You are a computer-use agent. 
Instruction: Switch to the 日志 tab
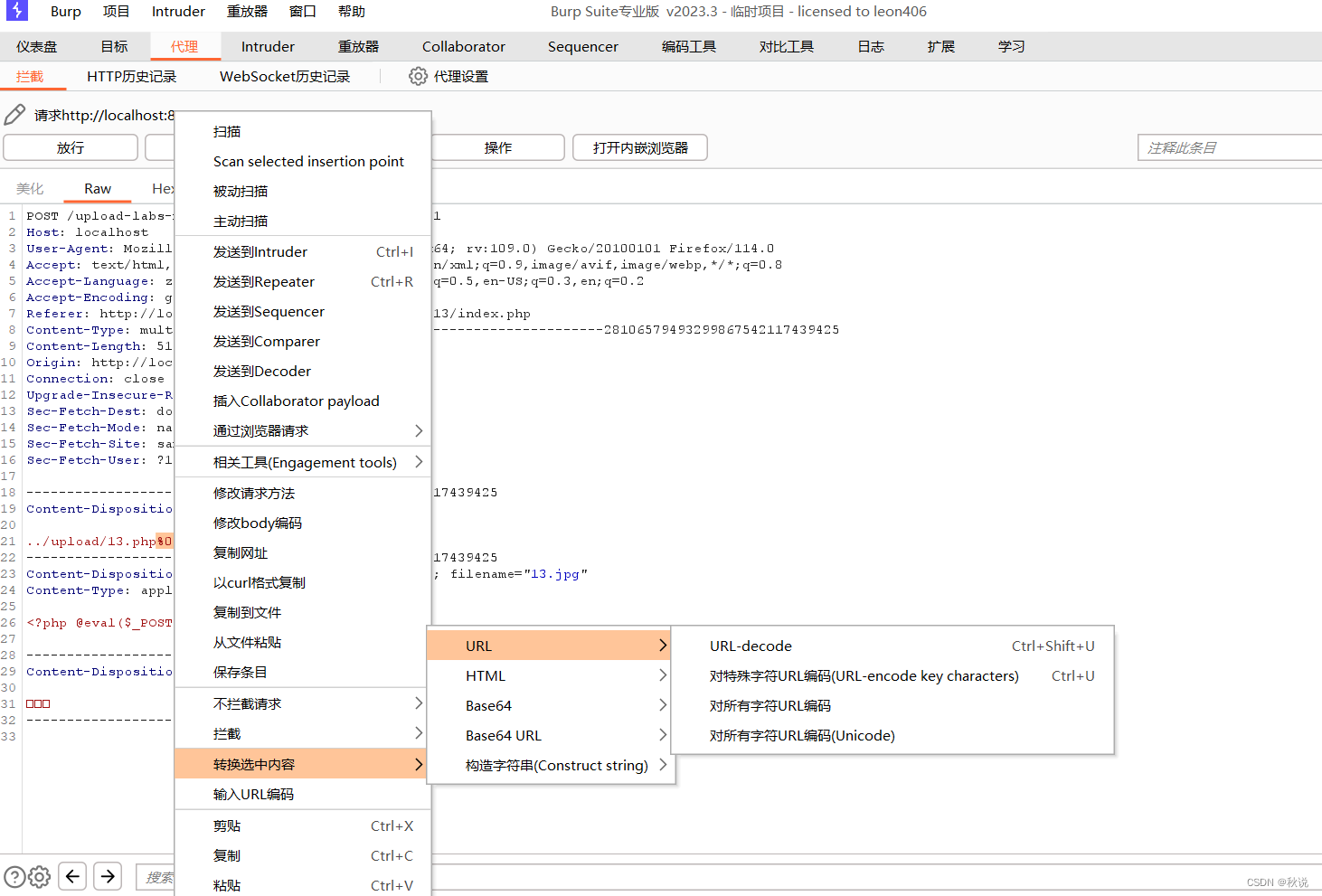[x=871, y=46]
